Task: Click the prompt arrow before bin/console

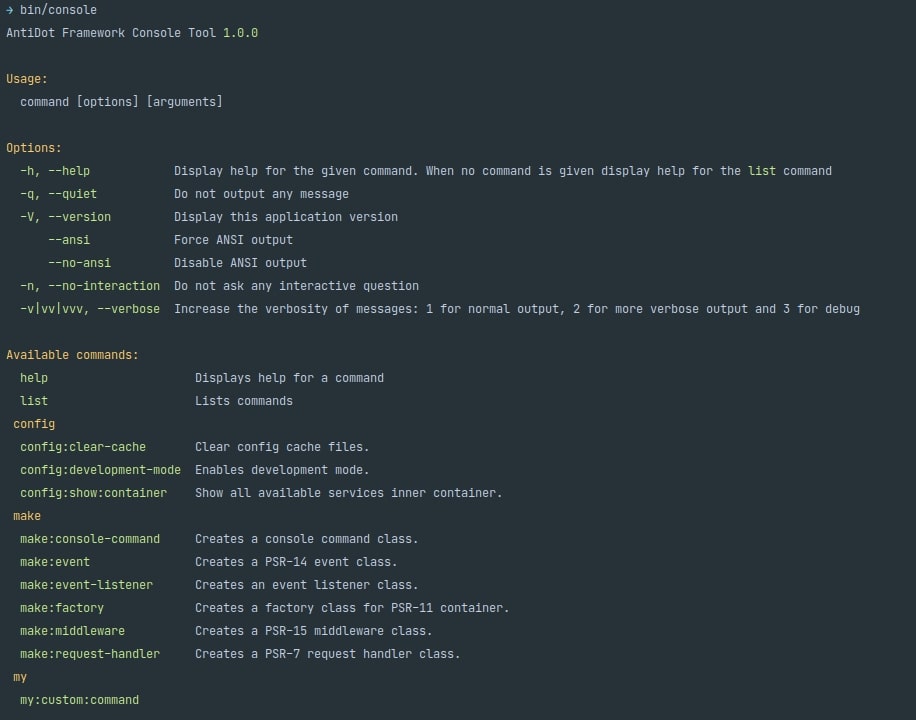Action: pos(9,10)
